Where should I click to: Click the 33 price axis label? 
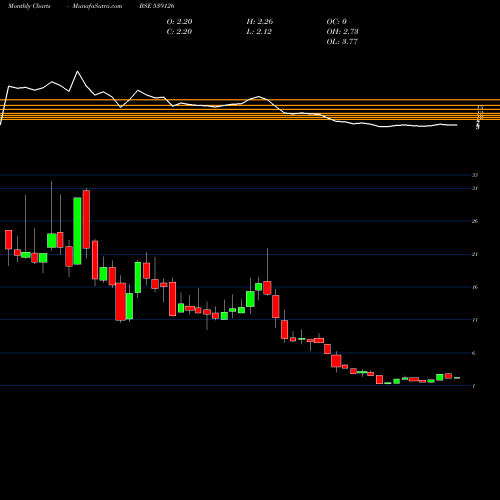click(x=475, y=175)
